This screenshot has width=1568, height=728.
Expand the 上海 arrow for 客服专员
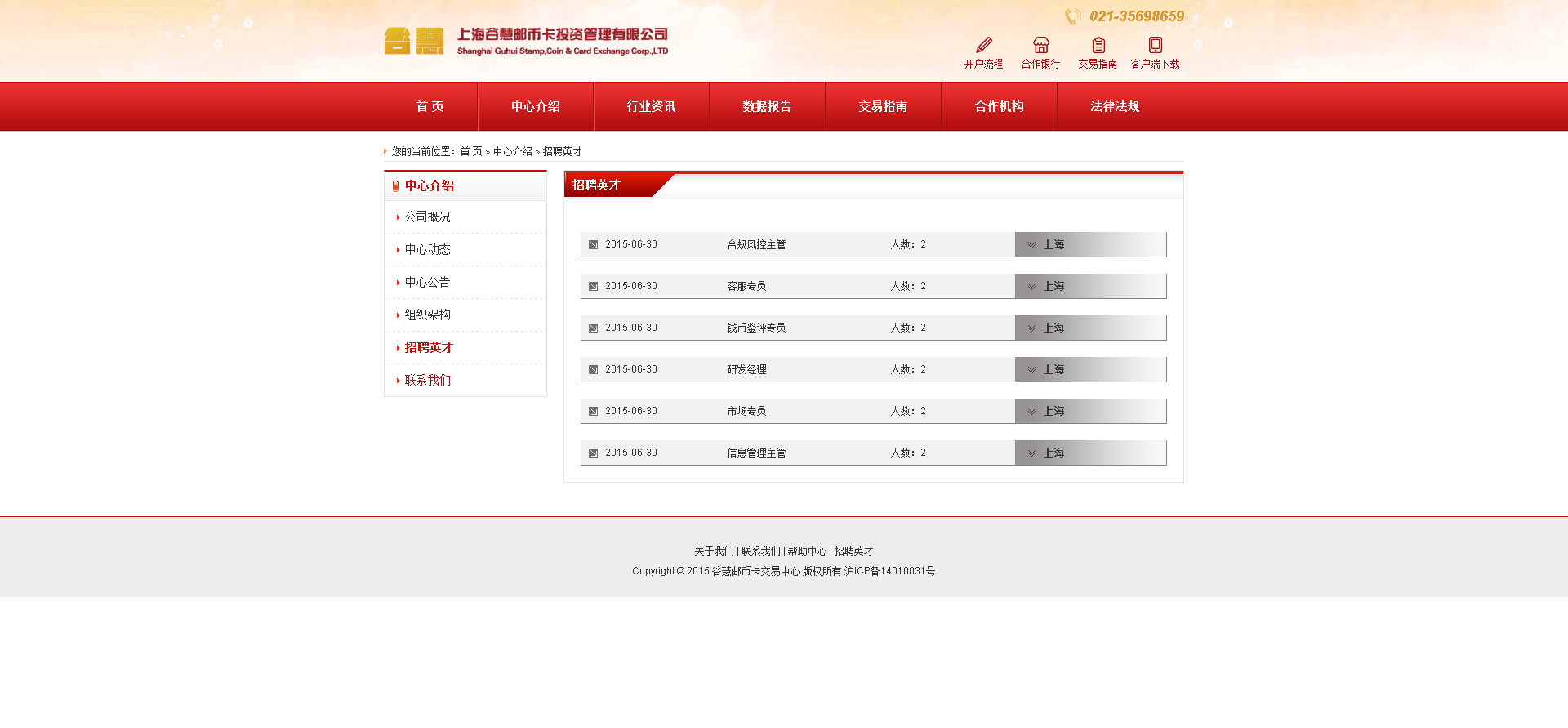click(1031, 287)
